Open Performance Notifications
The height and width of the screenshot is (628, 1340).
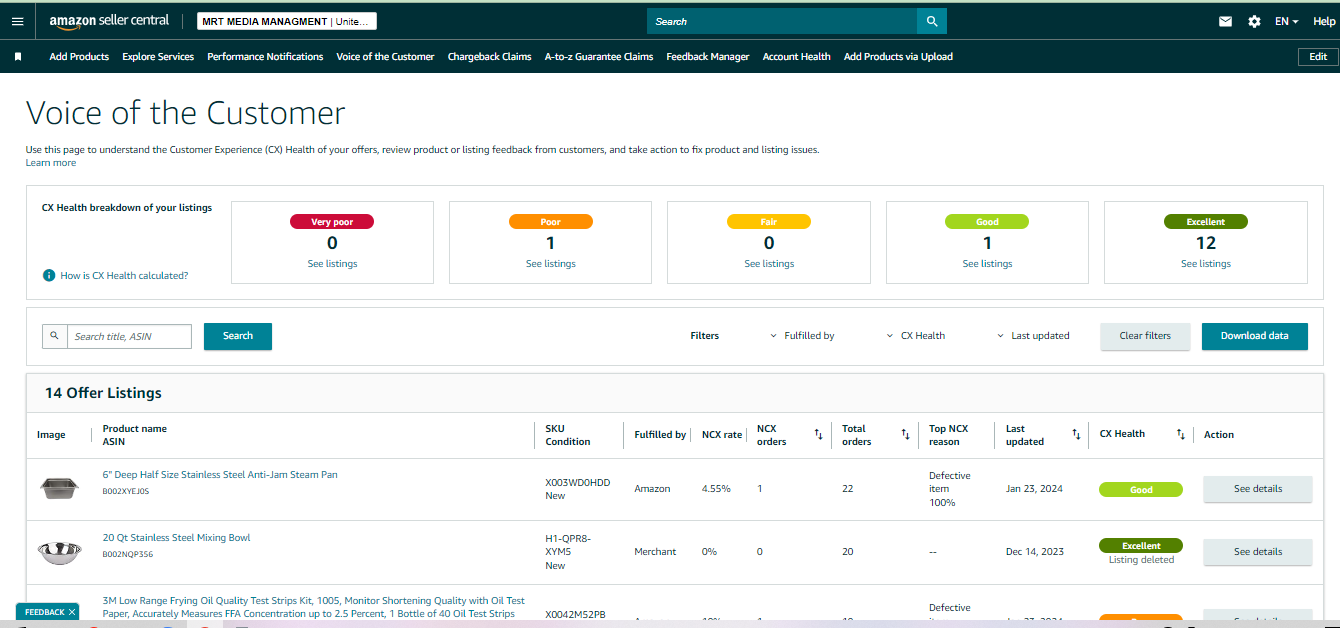pyautogui.click(x=265, y=57)
